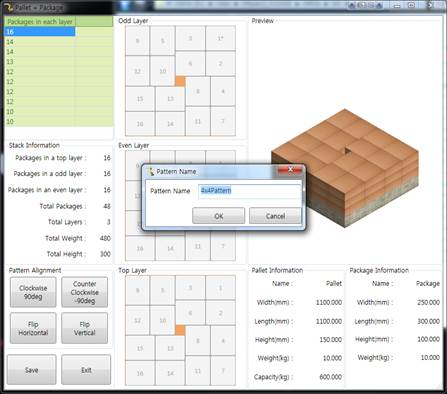Rotate pattern Counter Clockwise -90deg
Screen dimensions: 447x394
point(85,292)
